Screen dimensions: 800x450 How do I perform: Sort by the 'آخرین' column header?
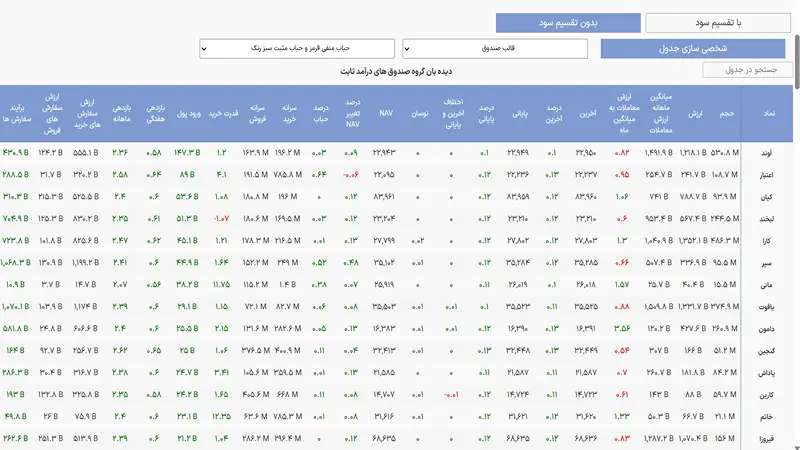[588, 113]
